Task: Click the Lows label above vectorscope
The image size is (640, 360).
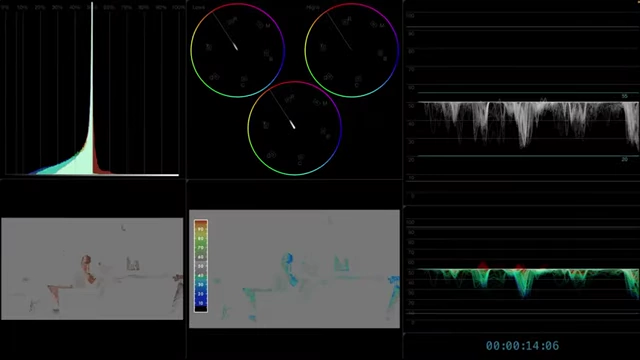Action: [199, 7]
